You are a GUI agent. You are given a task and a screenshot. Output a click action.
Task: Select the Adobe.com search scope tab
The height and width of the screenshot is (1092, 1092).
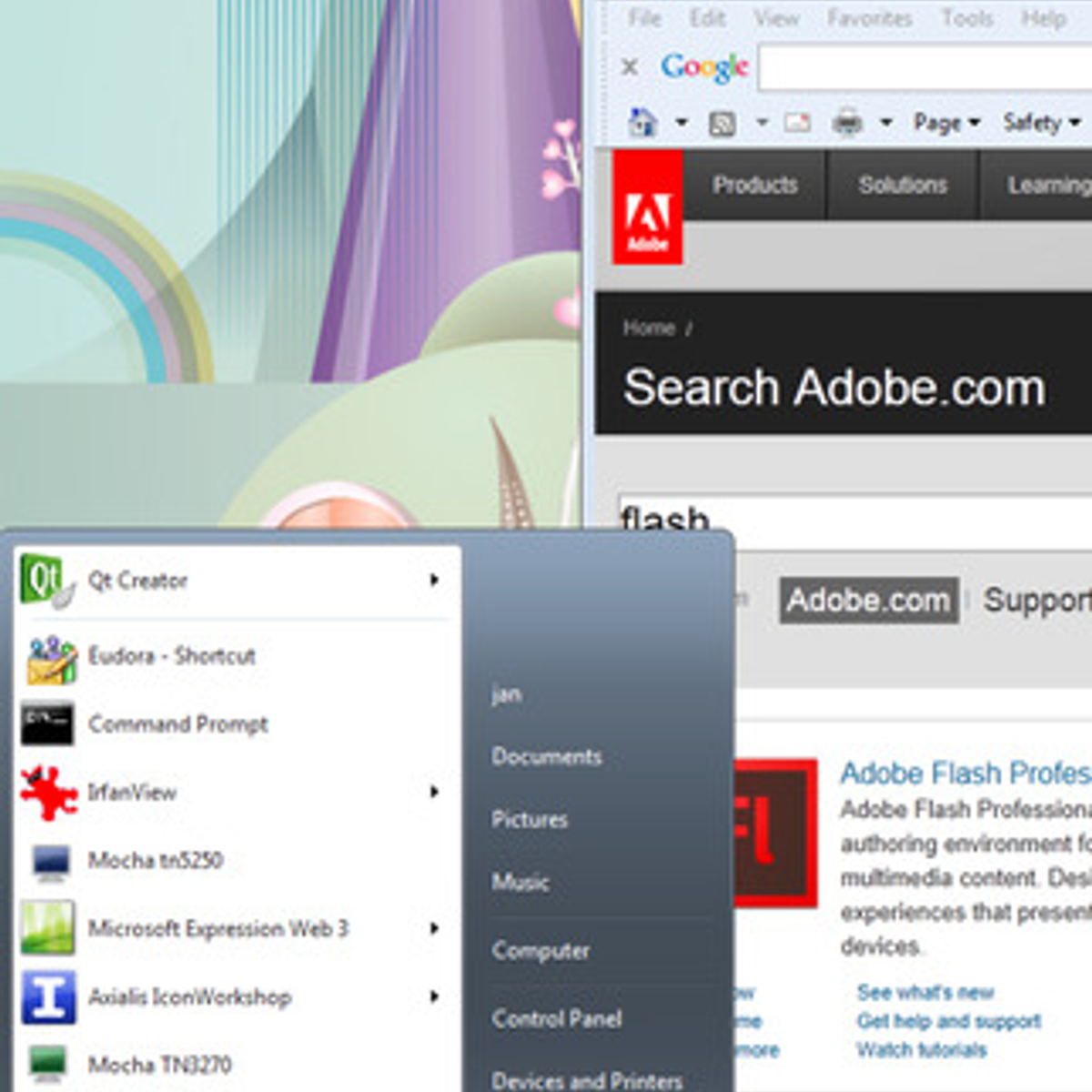tap(869, 601)
